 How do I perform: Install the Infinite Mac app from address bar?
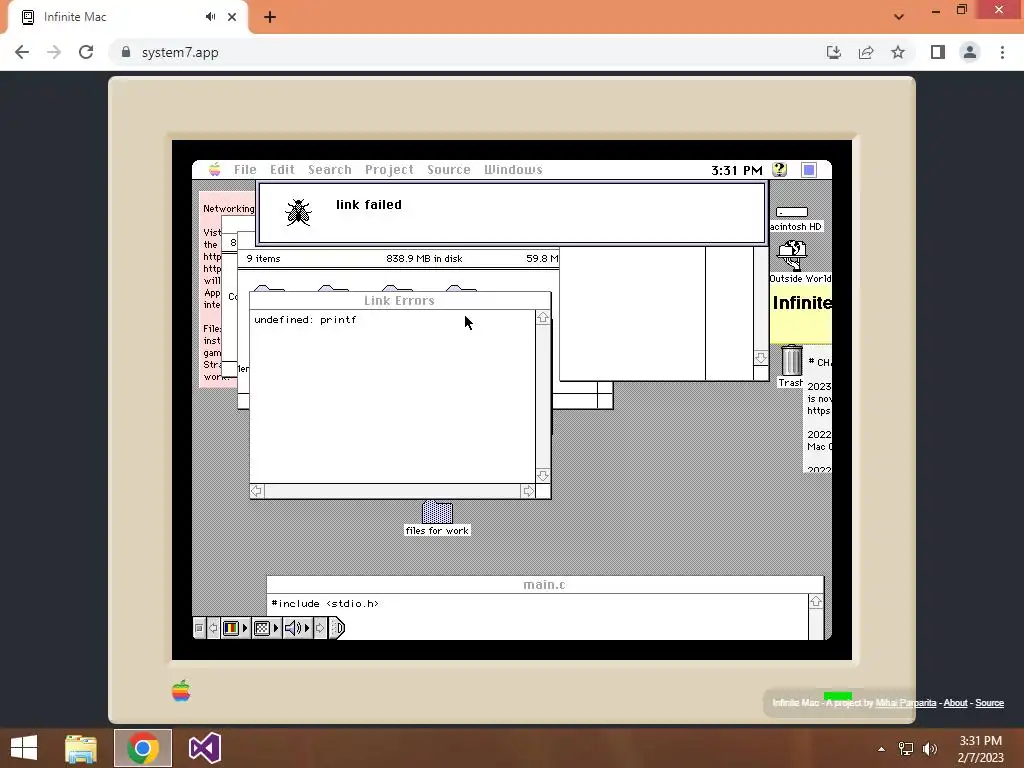click(833, 52)
